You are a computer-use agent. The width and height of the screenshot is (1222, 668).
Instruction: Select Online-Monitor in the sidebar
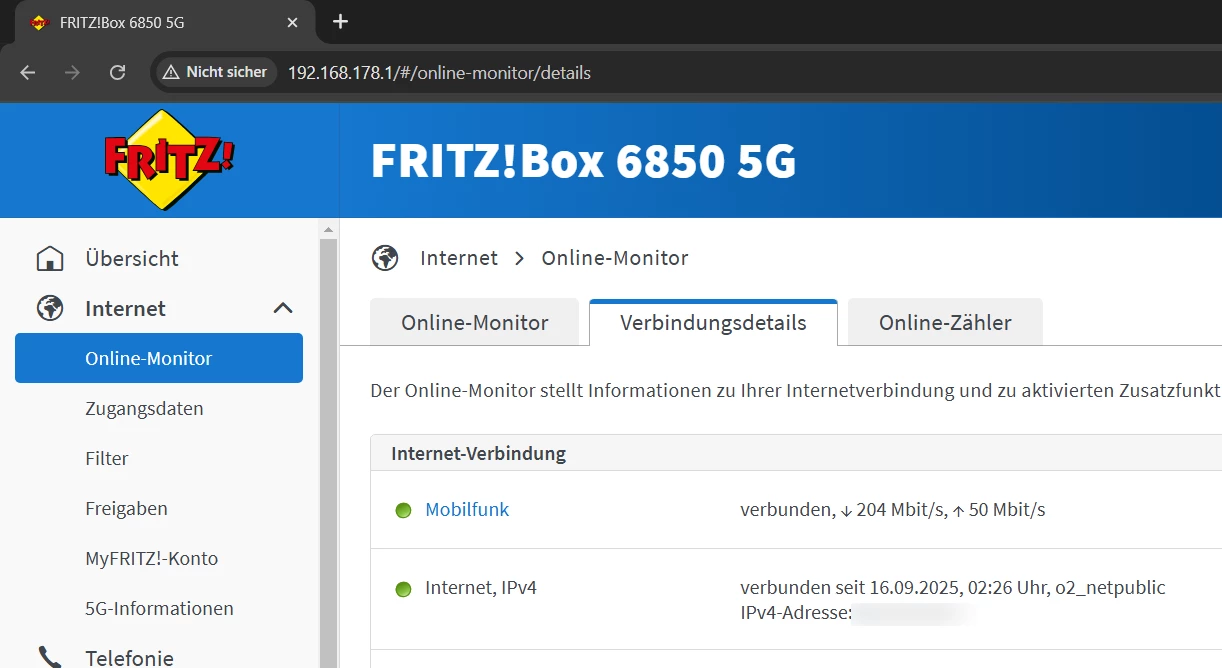tap(159, 358)
